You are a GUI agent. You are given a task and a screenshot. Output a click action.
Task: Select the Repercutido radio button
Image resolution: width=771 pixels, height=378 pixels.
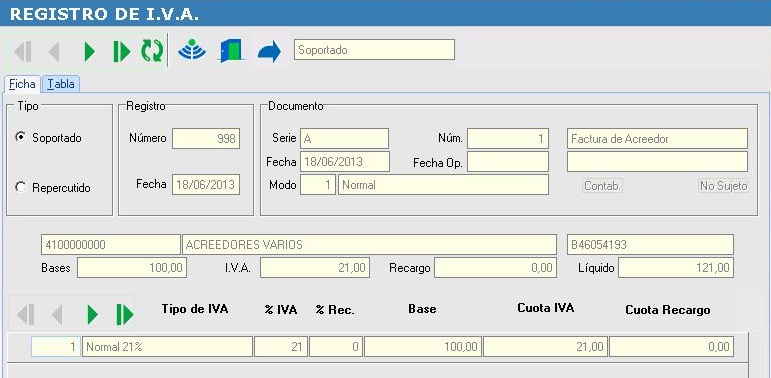(21, 187)
